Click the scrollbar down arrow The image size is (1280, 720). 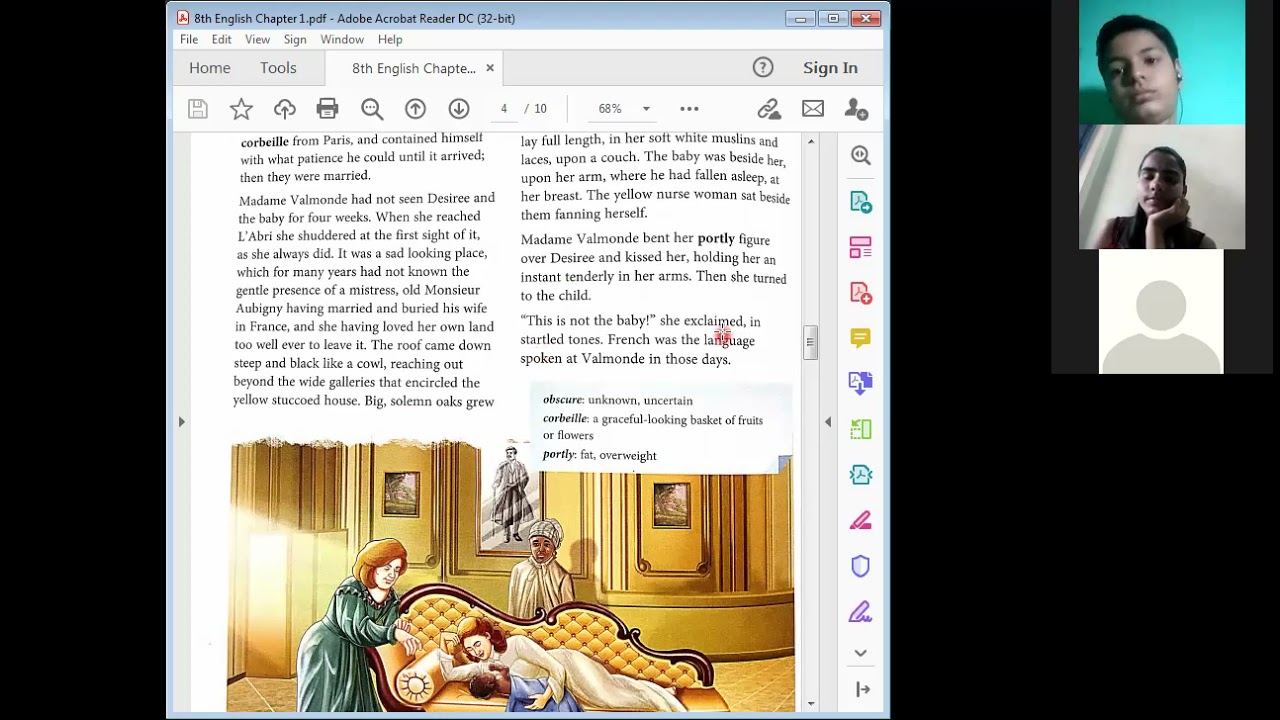(810, 704)
